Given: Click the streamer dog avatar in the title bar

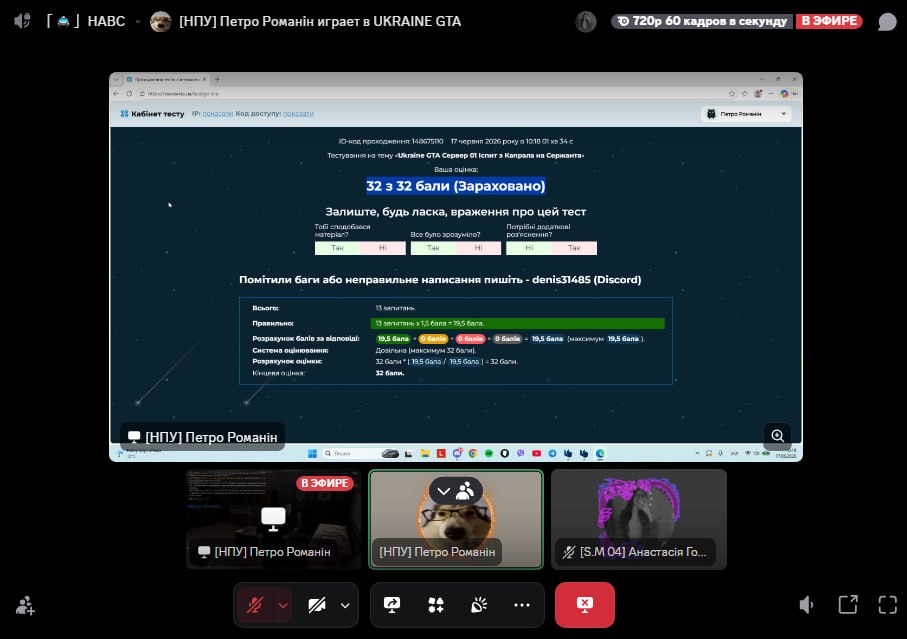Looking at the screenshot, I should coord(160,21).
